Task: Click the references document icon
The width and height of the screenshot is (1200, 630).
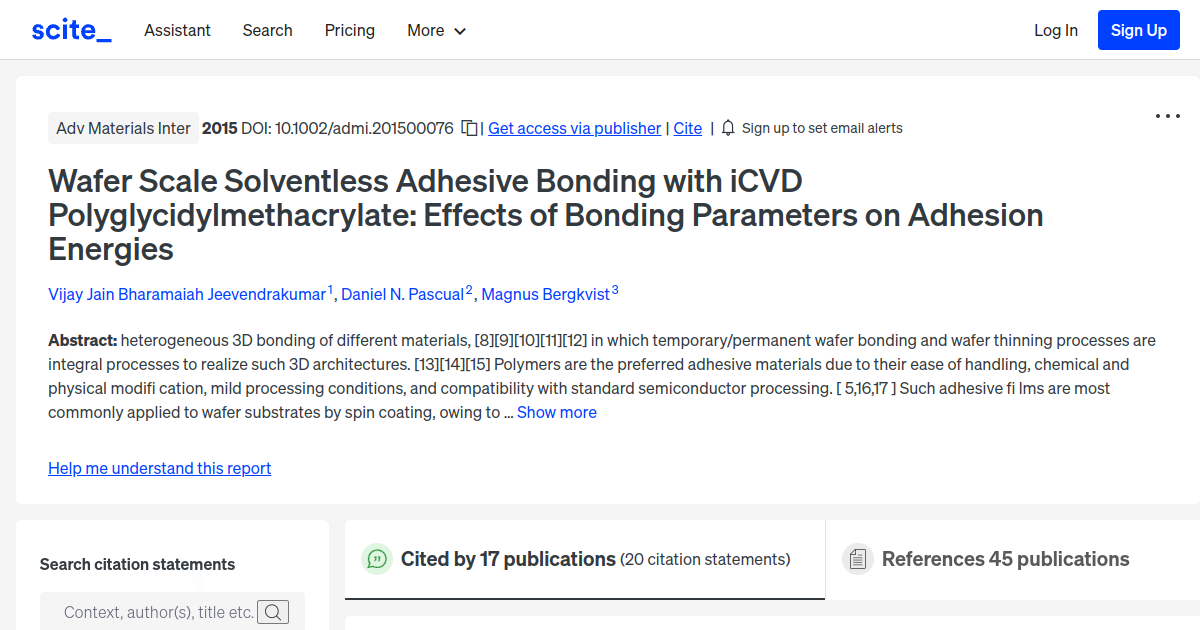Action: pos(858,559)
